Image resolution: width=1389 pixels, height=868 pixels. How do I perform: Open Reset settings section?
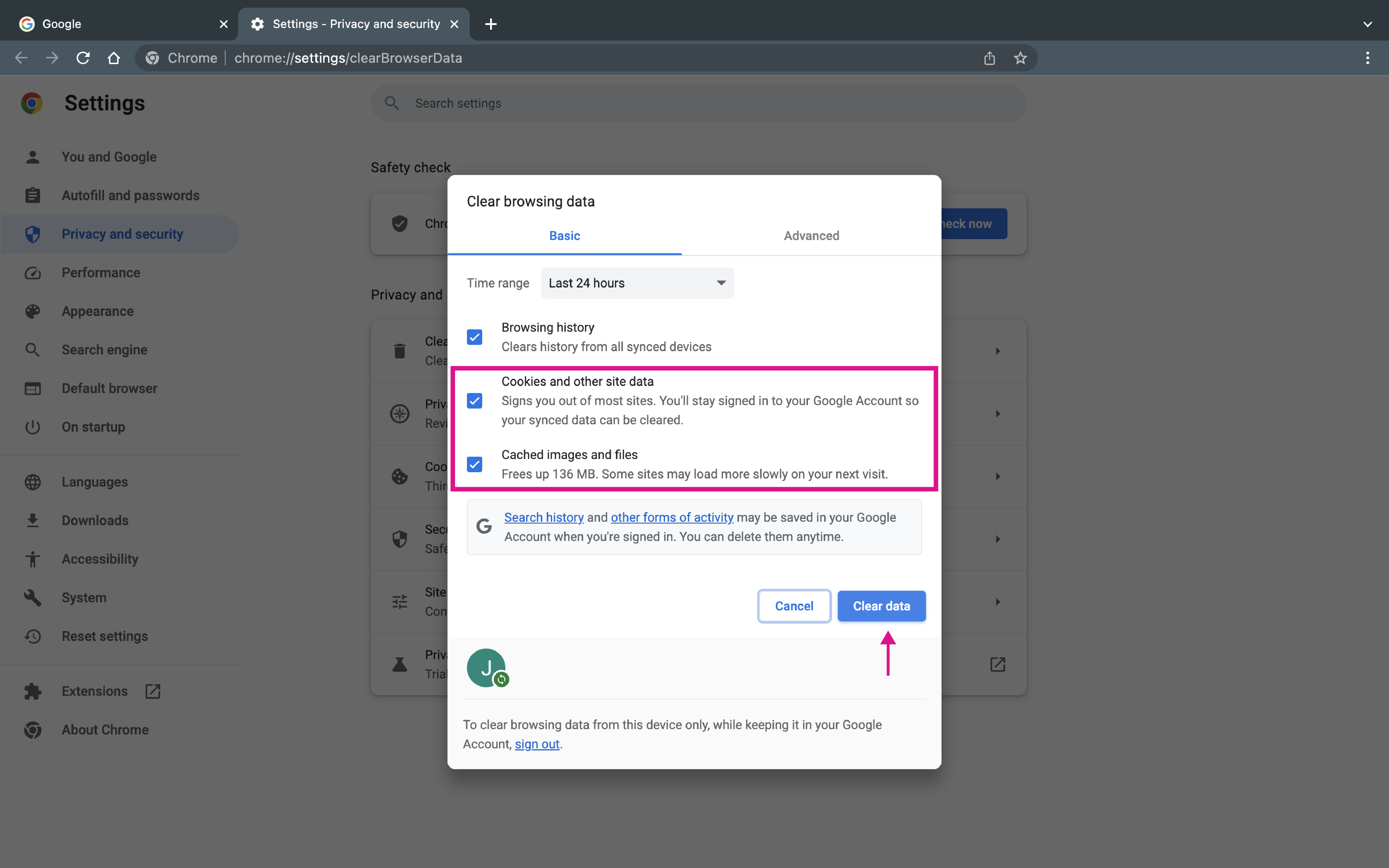(119, 636)
